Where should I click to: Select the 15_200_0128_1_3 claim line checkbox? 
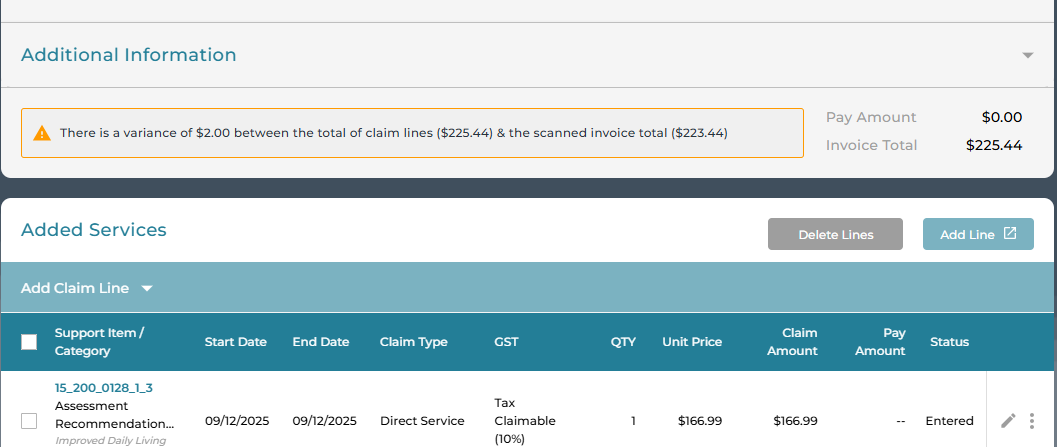point(29,421)
